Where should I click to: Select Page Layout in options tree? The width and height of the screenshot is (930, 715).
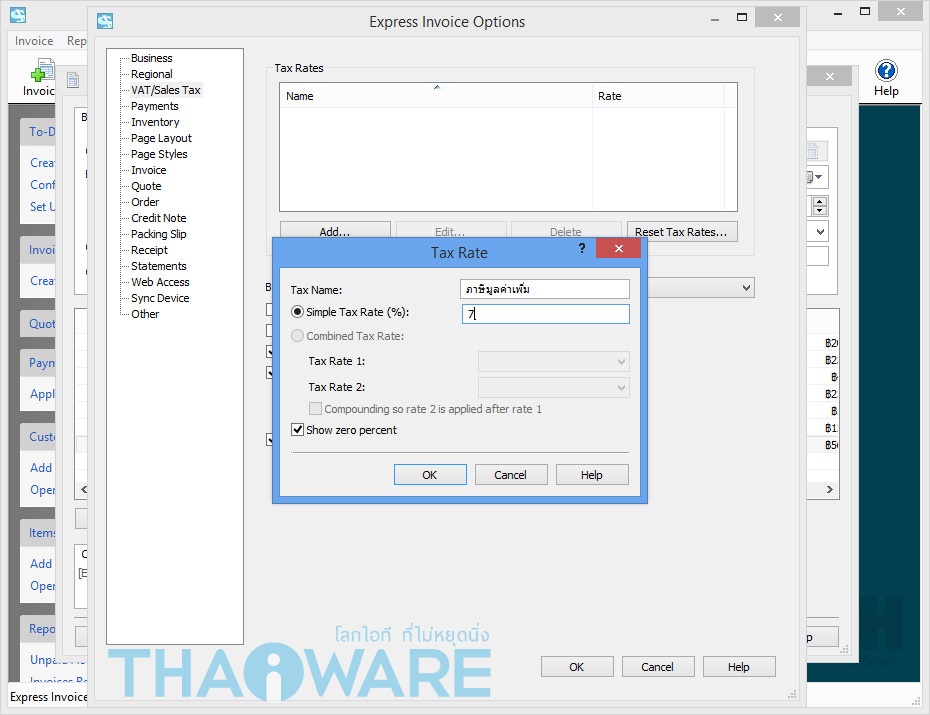point(161,138)
